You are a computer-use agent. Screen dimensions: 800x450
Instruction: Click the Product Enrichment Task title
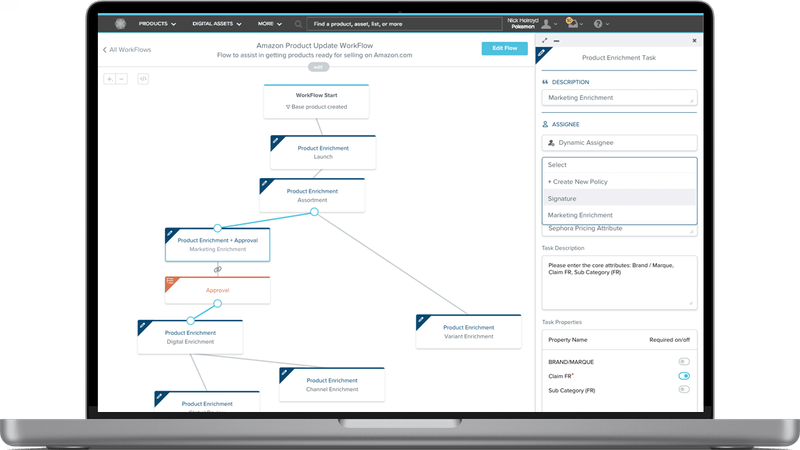tap(619, 58)
